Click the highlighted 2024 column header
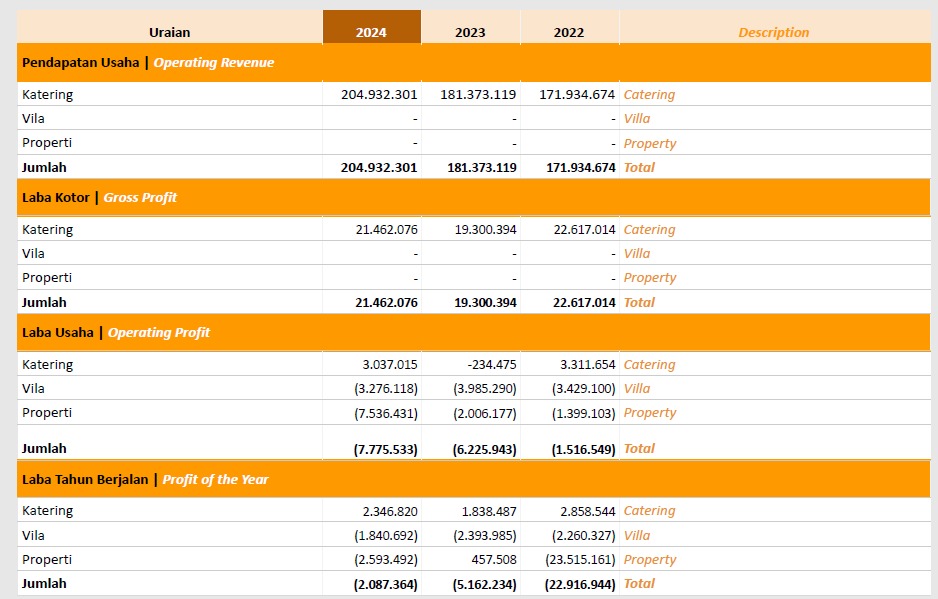 click(371, 32)
